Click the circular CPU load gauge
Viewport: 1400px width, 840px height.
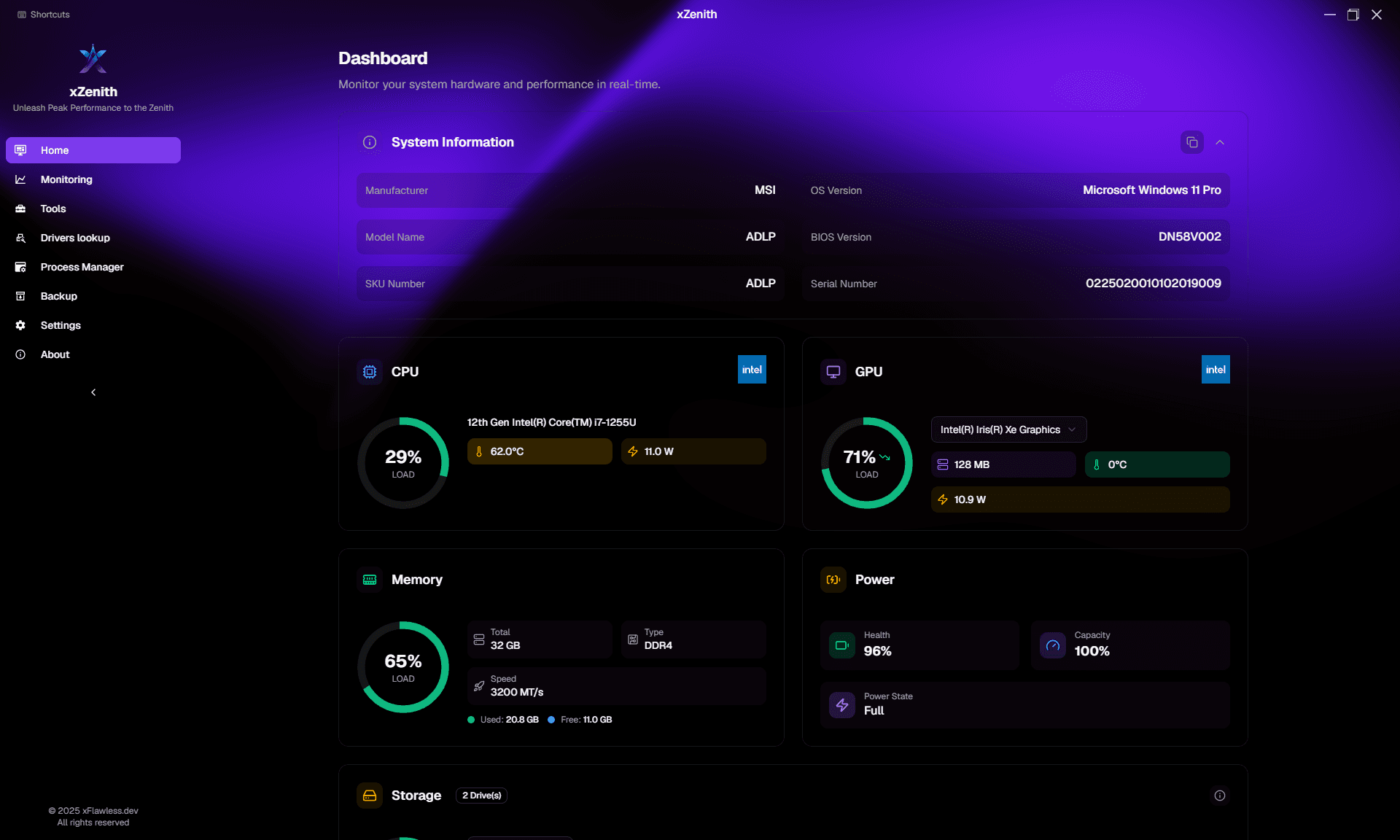[x=403, y=463]
